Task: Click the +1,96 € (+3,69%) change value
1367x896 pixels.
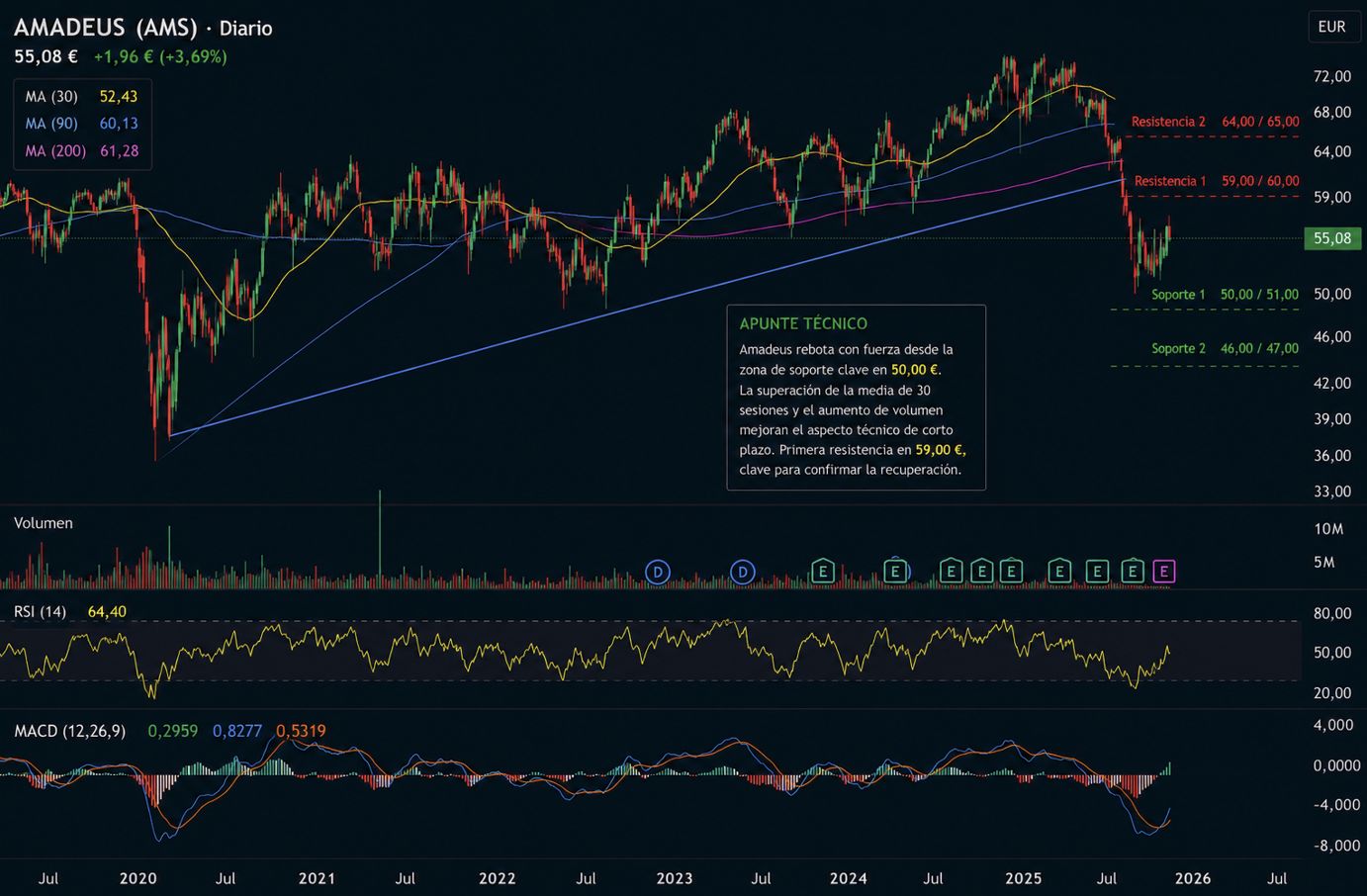Action: click(160, 56)
